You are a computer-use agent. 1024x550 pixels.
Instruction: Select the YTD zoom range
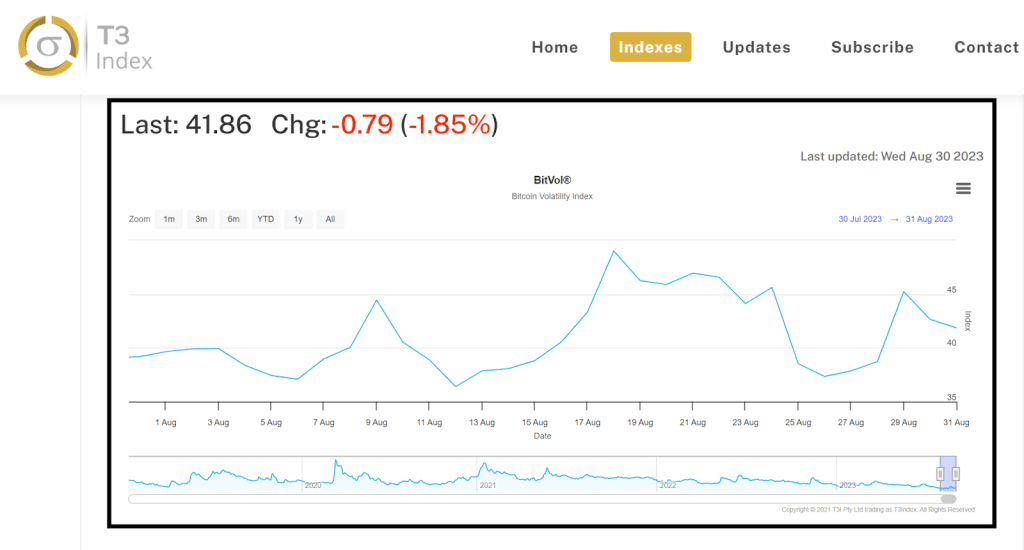coord(266,219)
